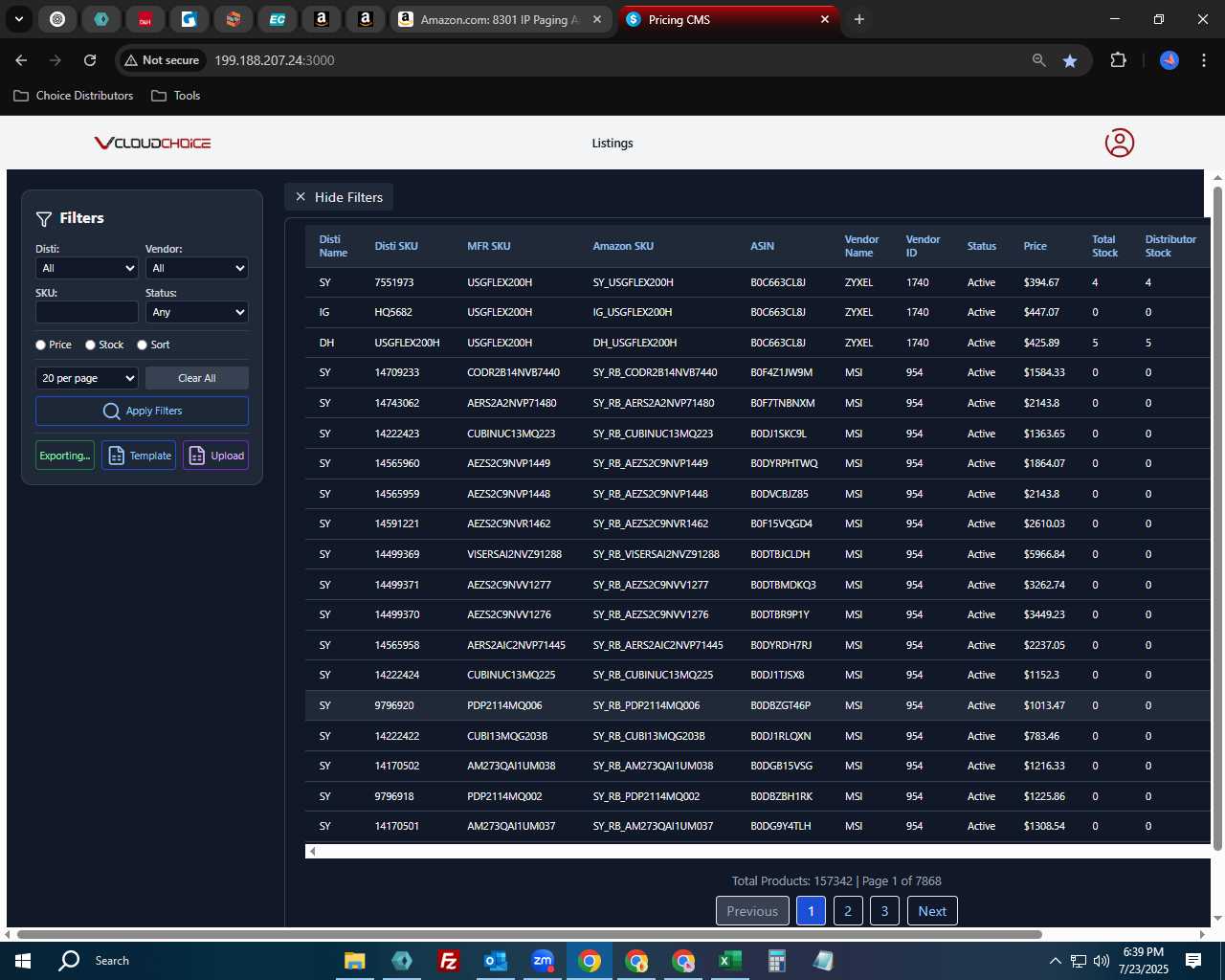Click the Listings navigation item

point(612,144)
